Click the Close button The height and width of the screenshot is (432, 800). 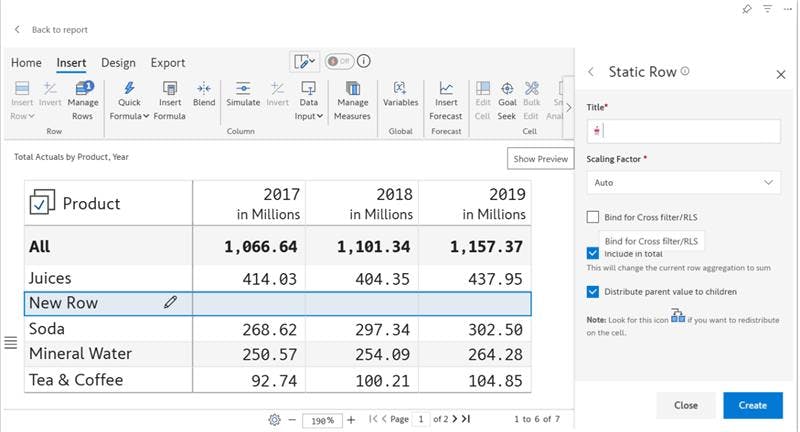[685, 405]
